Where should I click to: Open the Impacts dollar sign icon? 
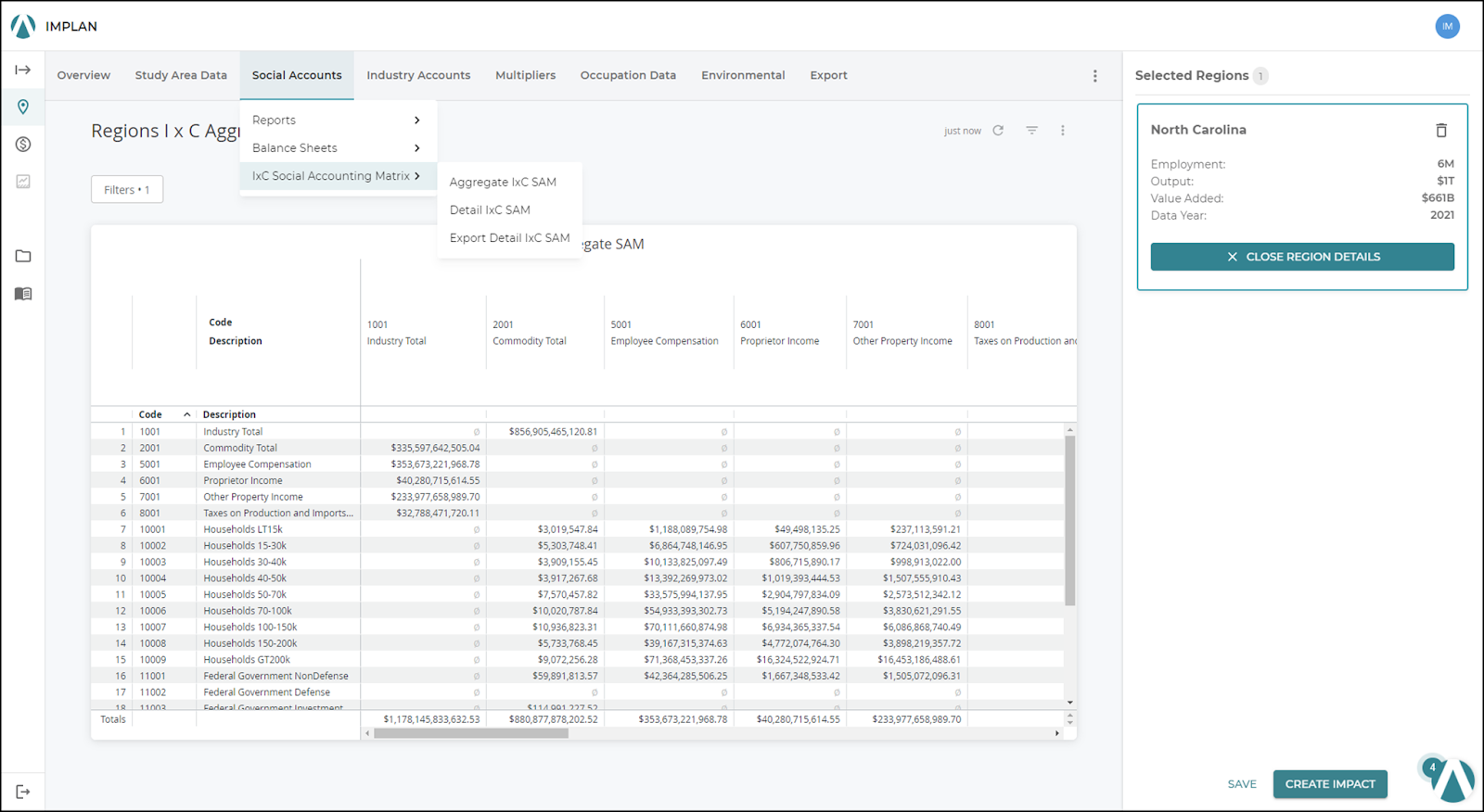[x=23, y=145]
